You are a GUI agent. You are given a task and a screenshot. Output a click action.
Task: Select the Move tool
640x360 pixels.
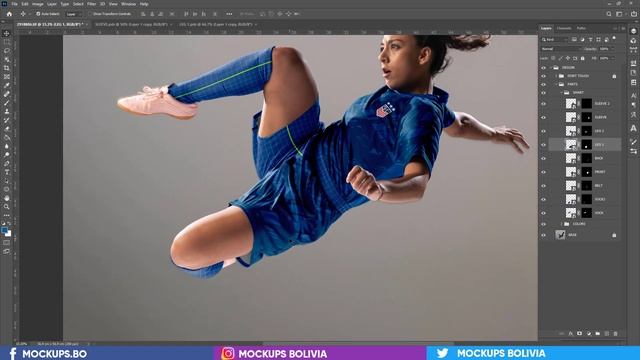[7, 33]
